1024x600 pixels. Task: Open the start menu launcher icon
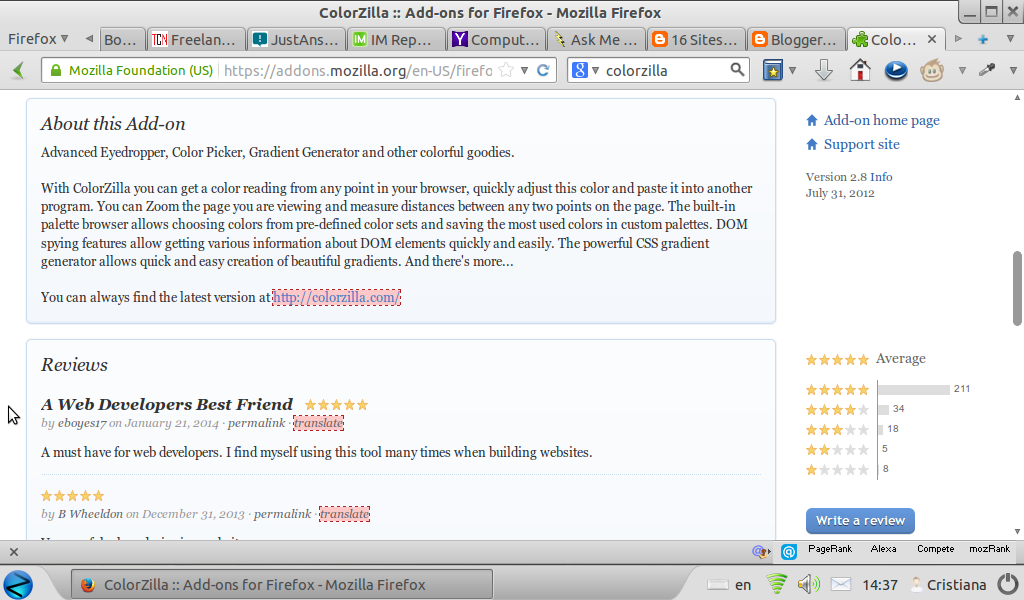tap(18, 584)
